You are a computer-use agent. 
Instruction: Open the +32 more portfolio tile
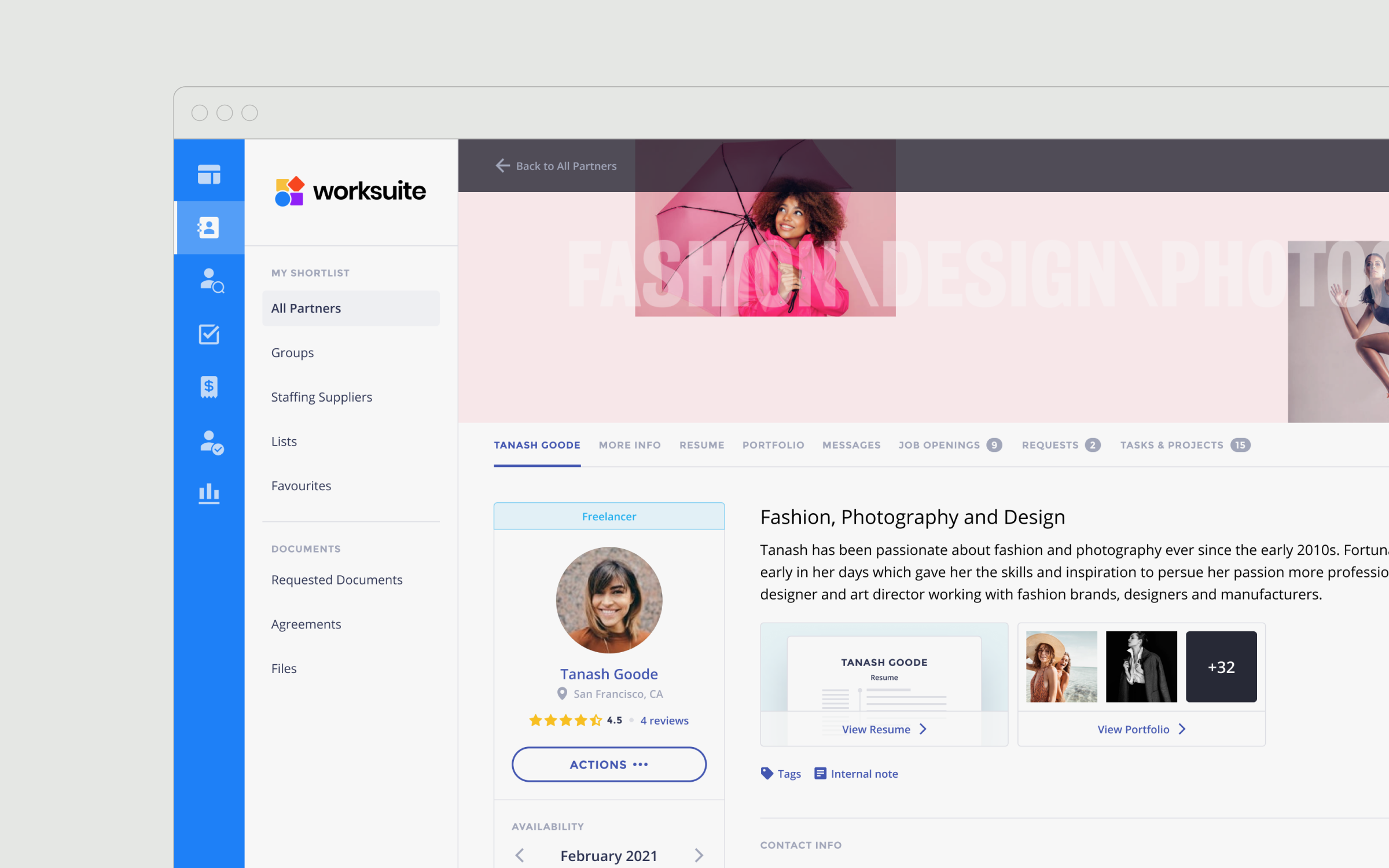click(x=1221, y=667)
